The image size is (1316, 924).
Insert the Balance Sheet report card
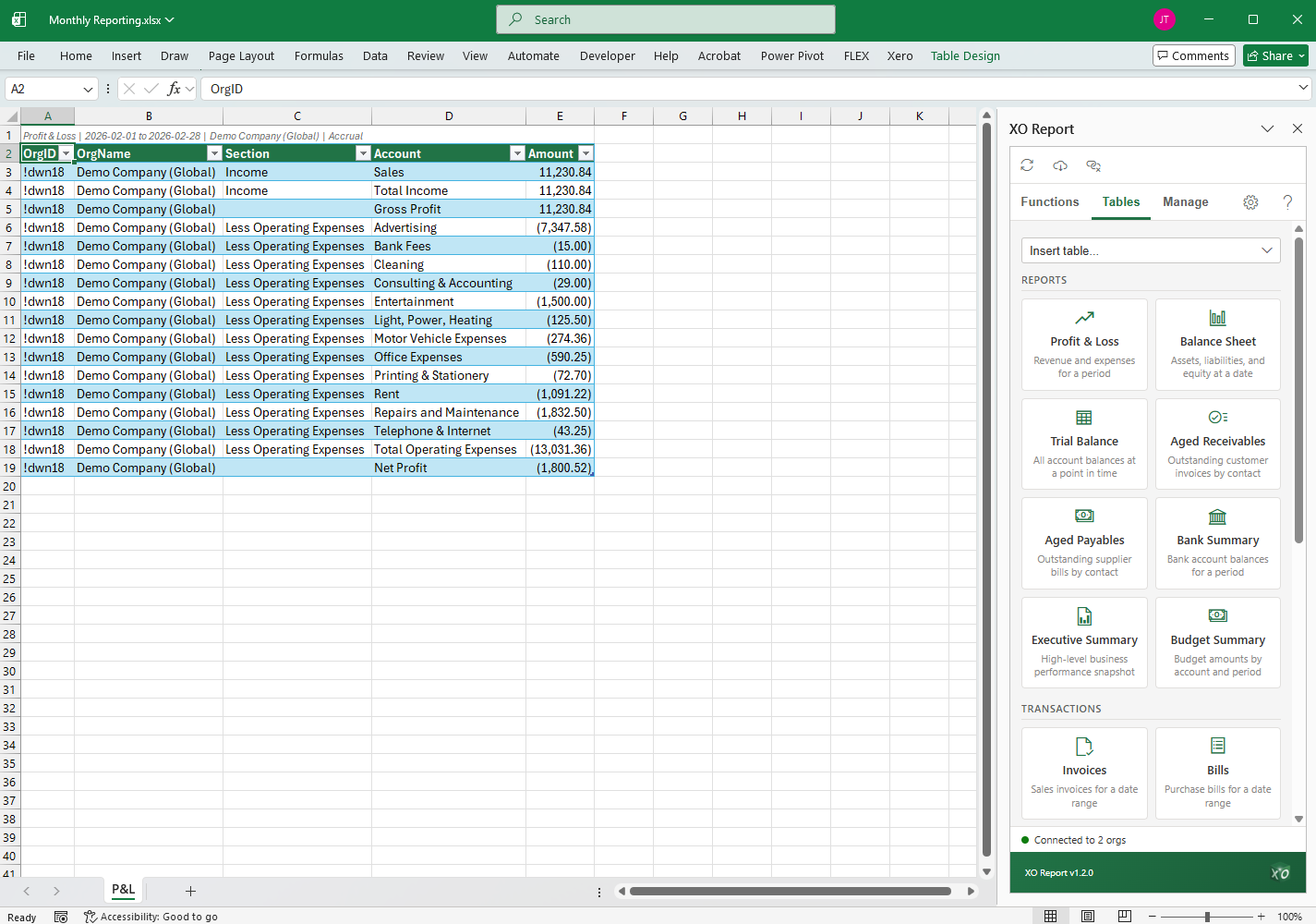click(x=1218, y=345)
